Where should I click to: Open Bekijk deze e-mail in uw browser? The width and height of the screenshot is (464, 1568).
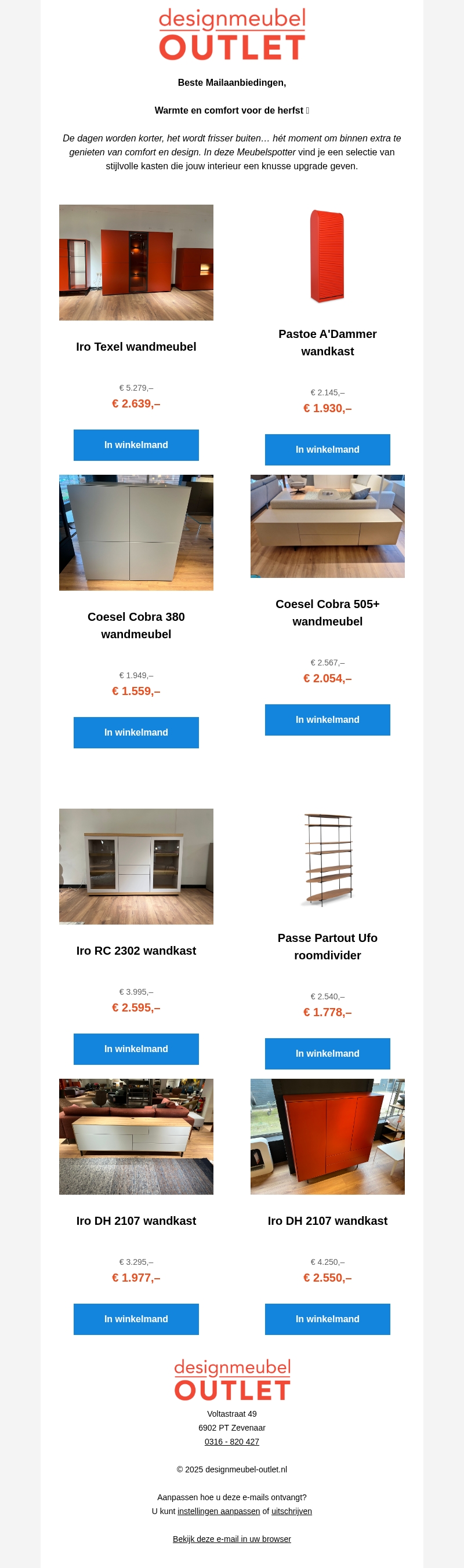tap(232, 1539)
